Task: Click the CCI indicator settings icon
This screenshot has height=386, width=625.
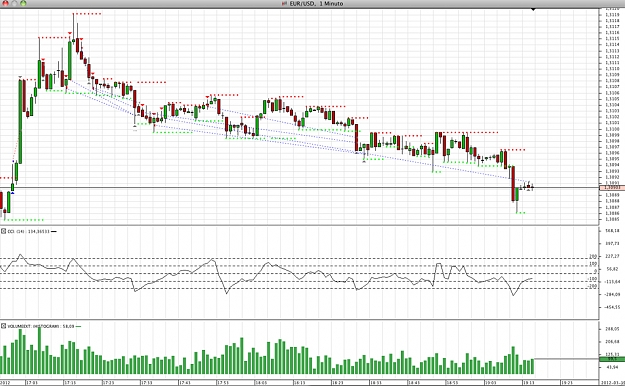Action: point(3,231)
